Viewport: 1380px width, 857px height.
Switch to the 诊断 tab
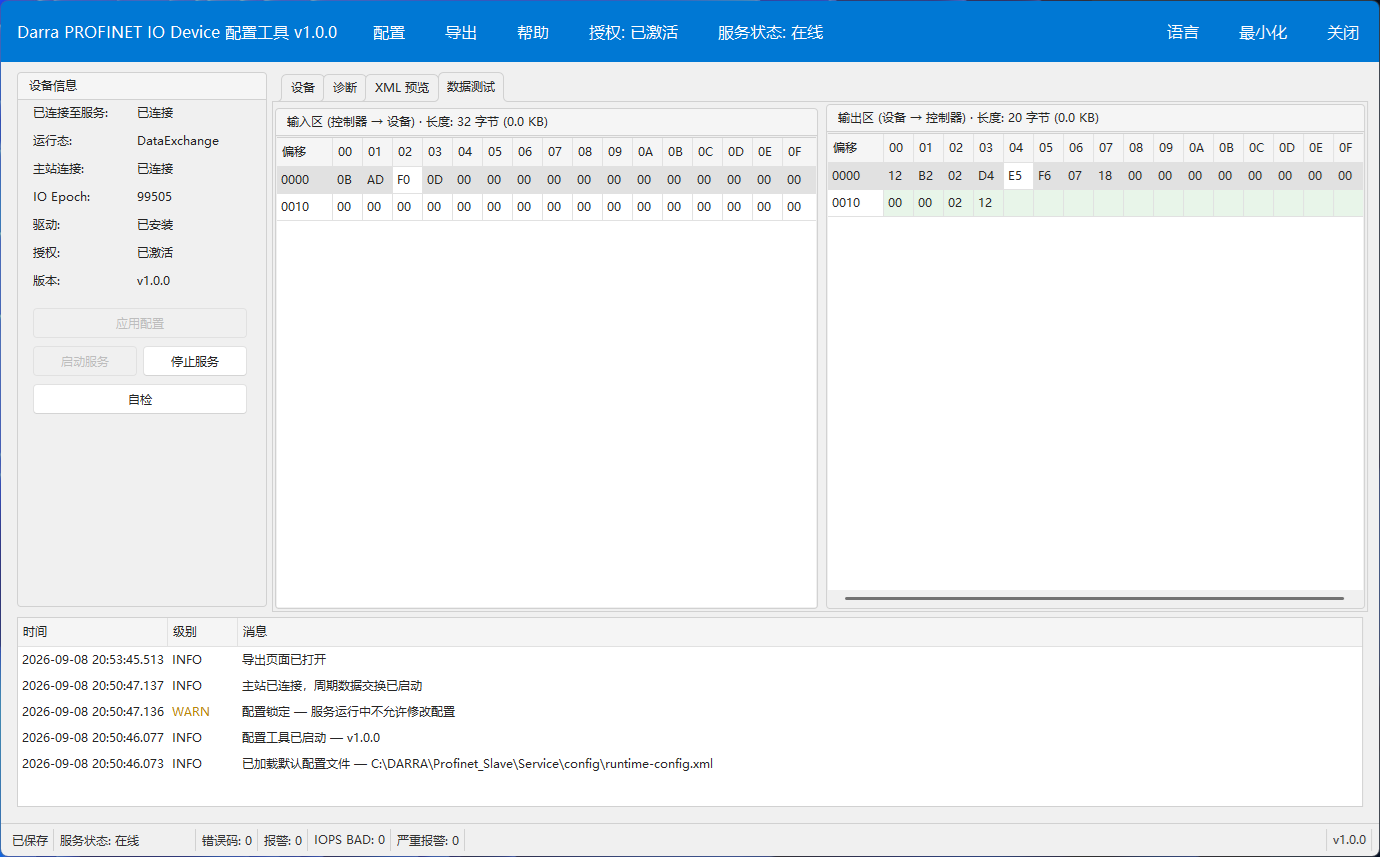(345, 88)
